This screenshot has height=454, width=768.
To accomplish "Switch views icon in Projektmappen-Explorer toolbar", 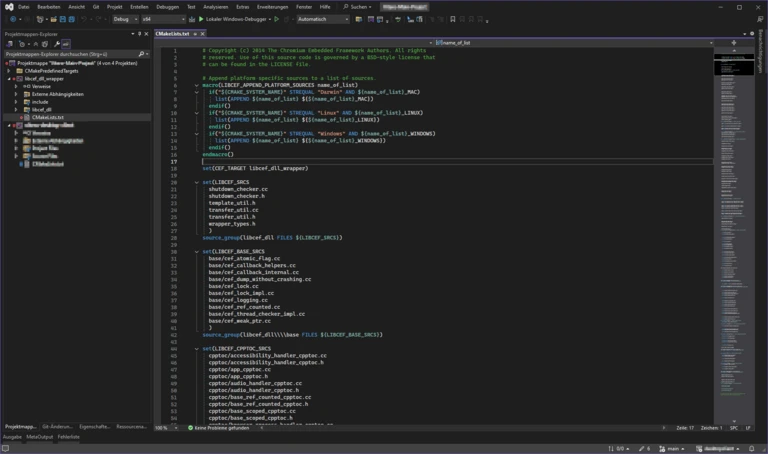I will 9,44.
